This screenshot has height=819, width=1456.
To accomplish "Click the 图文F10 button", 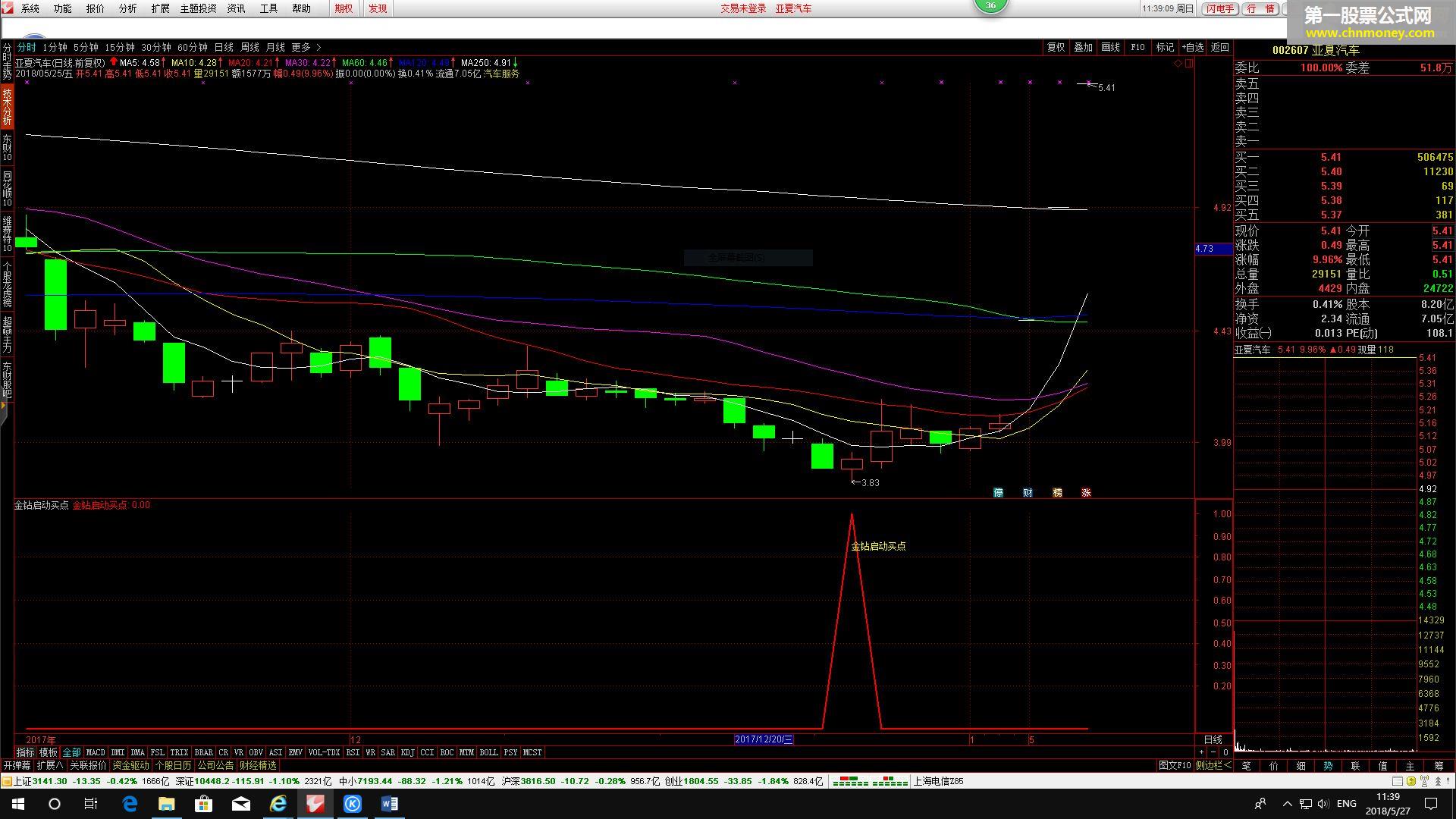I will pyautogui.click(x=1175, y=765).
